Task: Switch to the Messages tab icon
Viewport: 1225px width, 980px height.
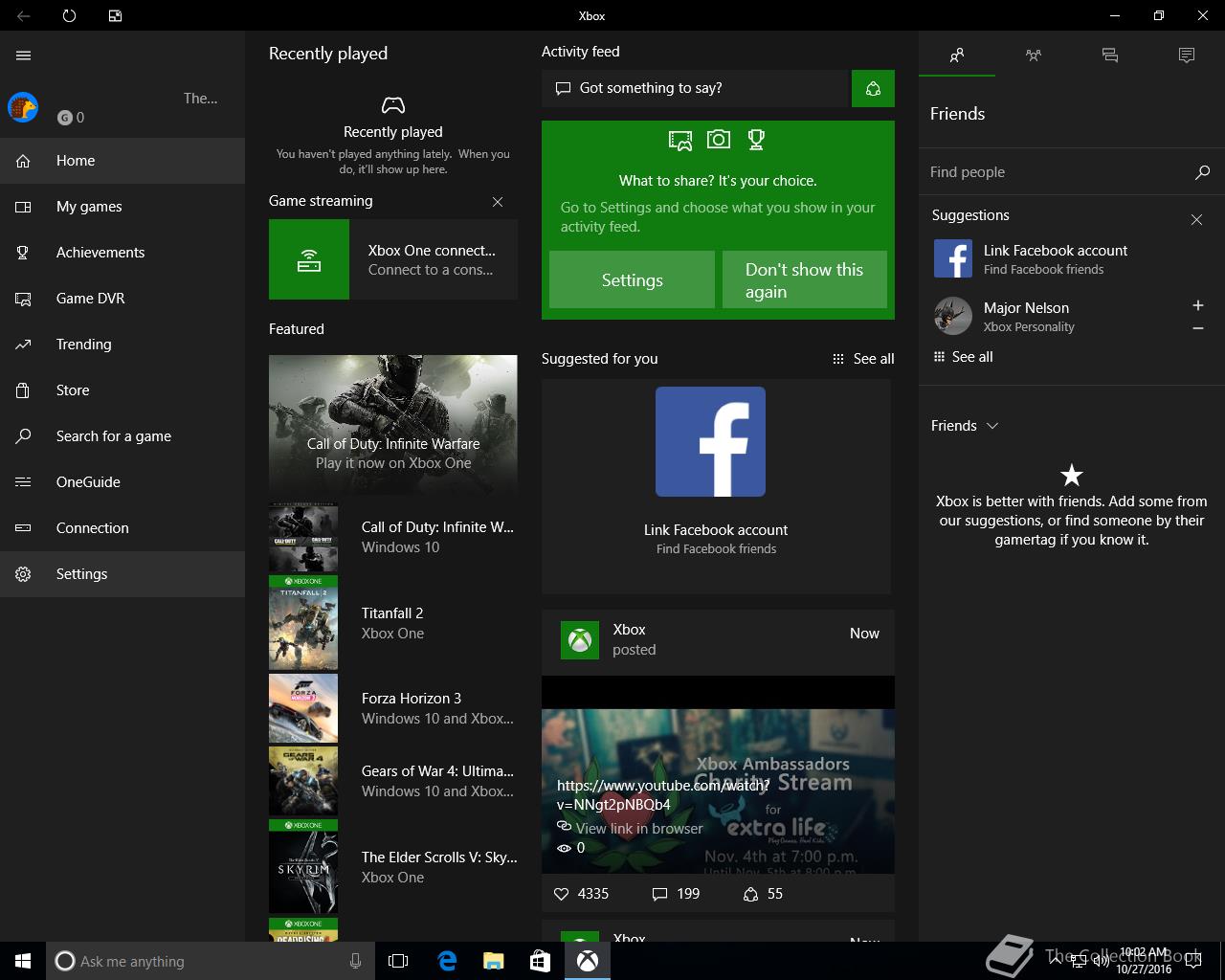Action: coord(1110,56)
